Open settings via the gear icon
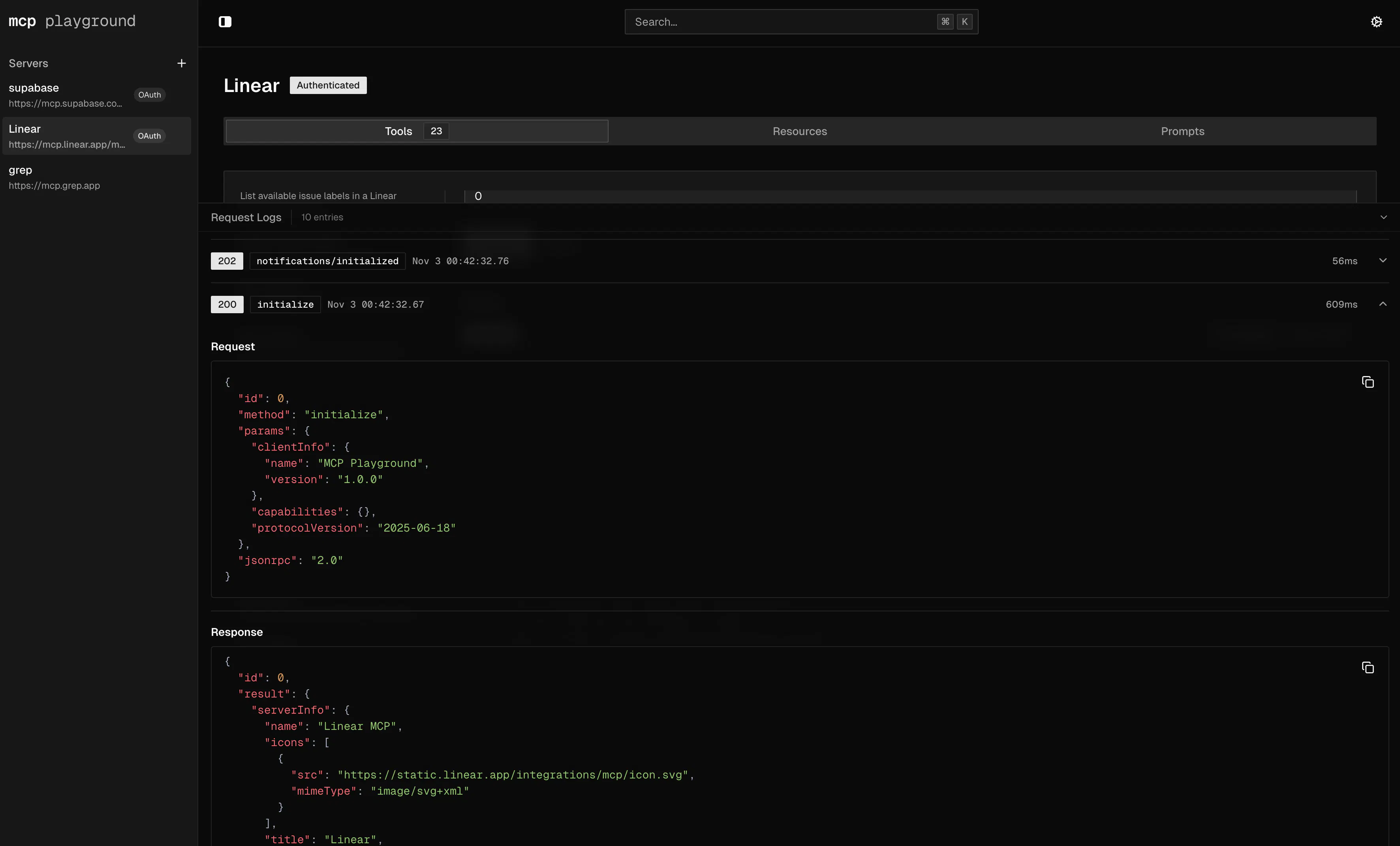Screen dimensions: 1400x846 pyautogui.click(x=1376, y=22)
